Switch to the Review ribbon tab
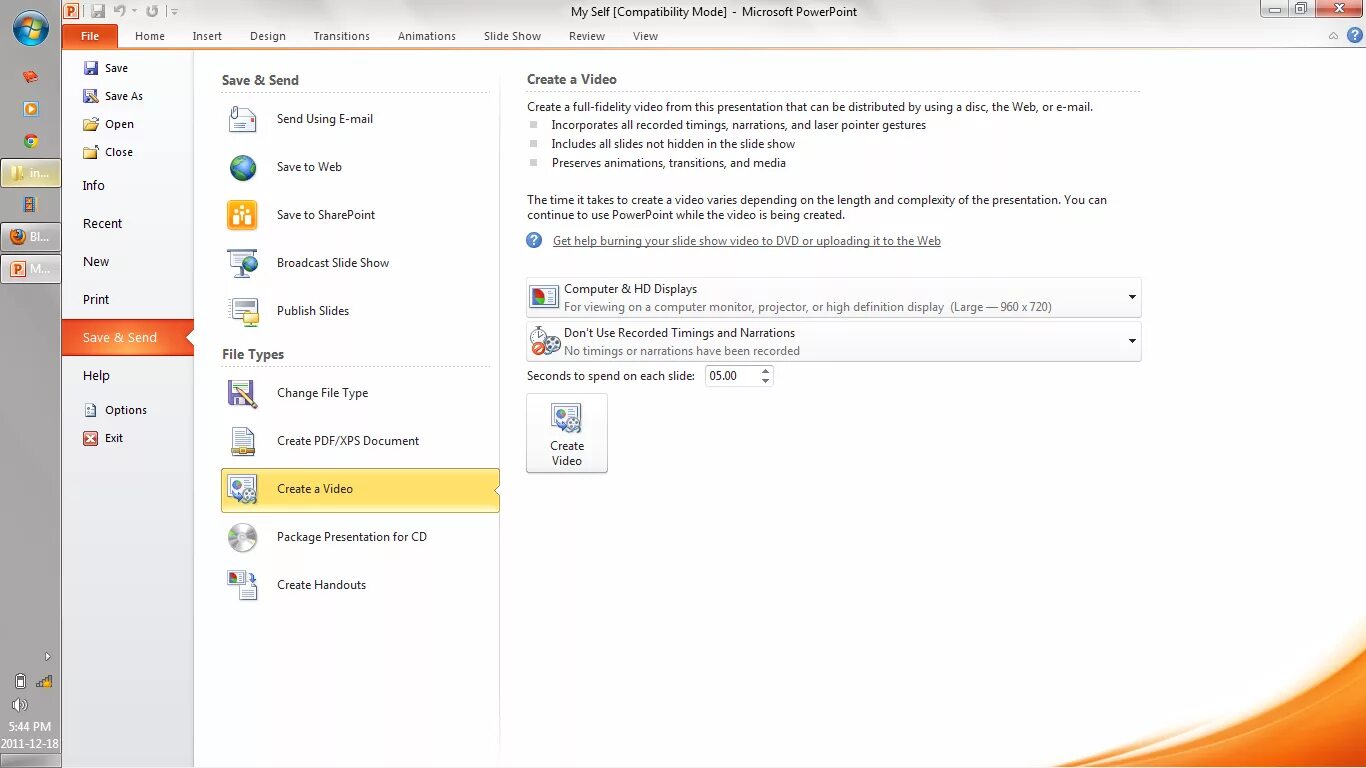This screenshot has width=1366, height=768. tap(587, 36)
